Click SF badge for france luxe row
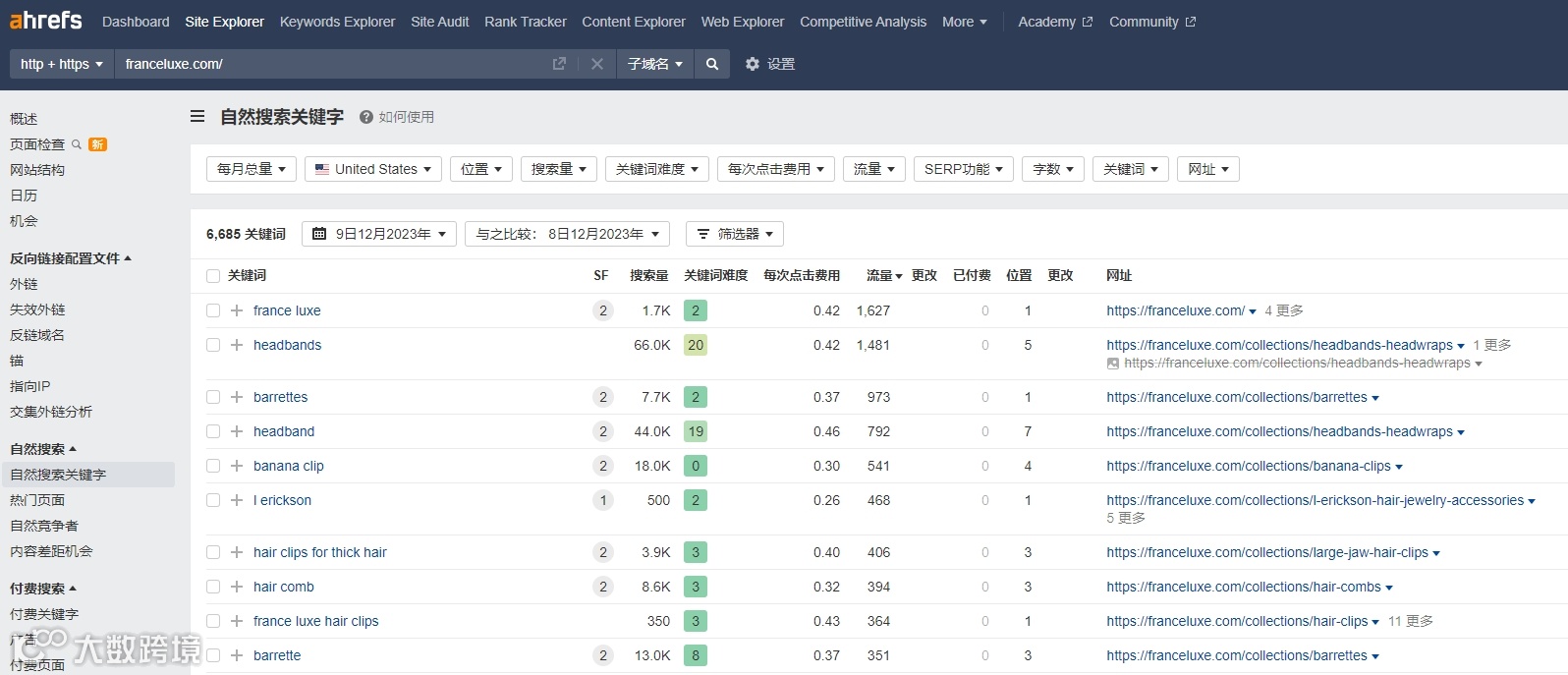 coord(603,310)
